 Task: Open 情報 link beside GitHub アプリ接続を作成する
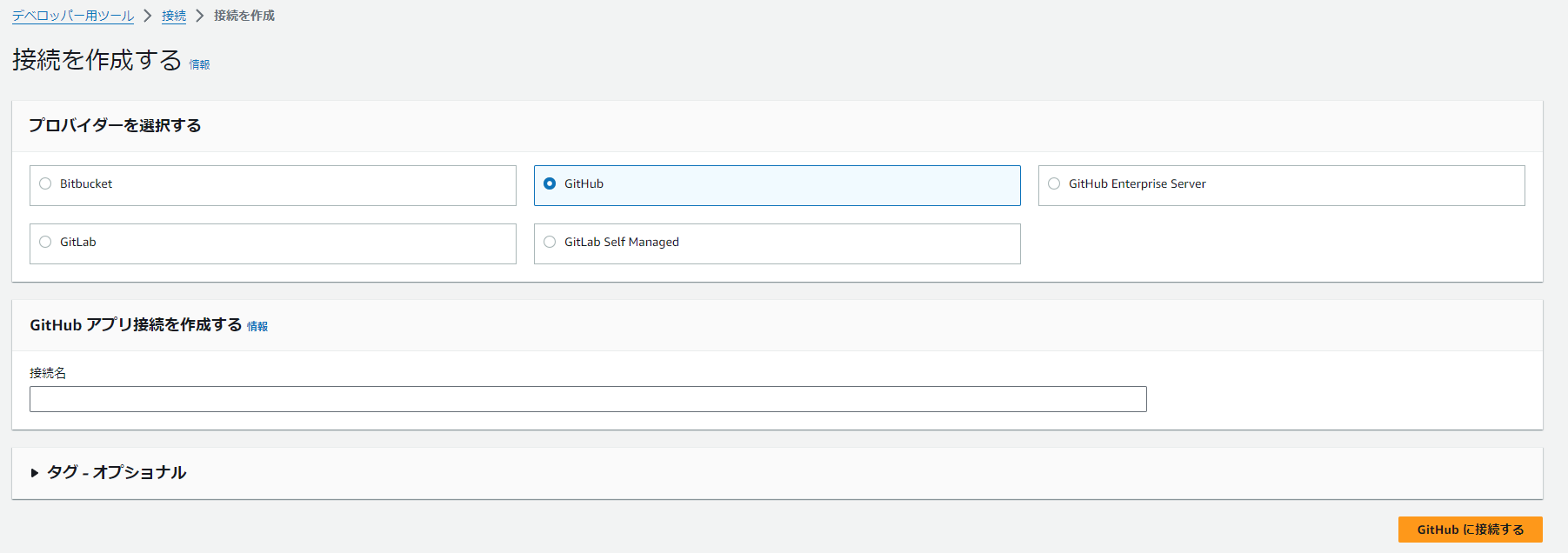[257, 326]
